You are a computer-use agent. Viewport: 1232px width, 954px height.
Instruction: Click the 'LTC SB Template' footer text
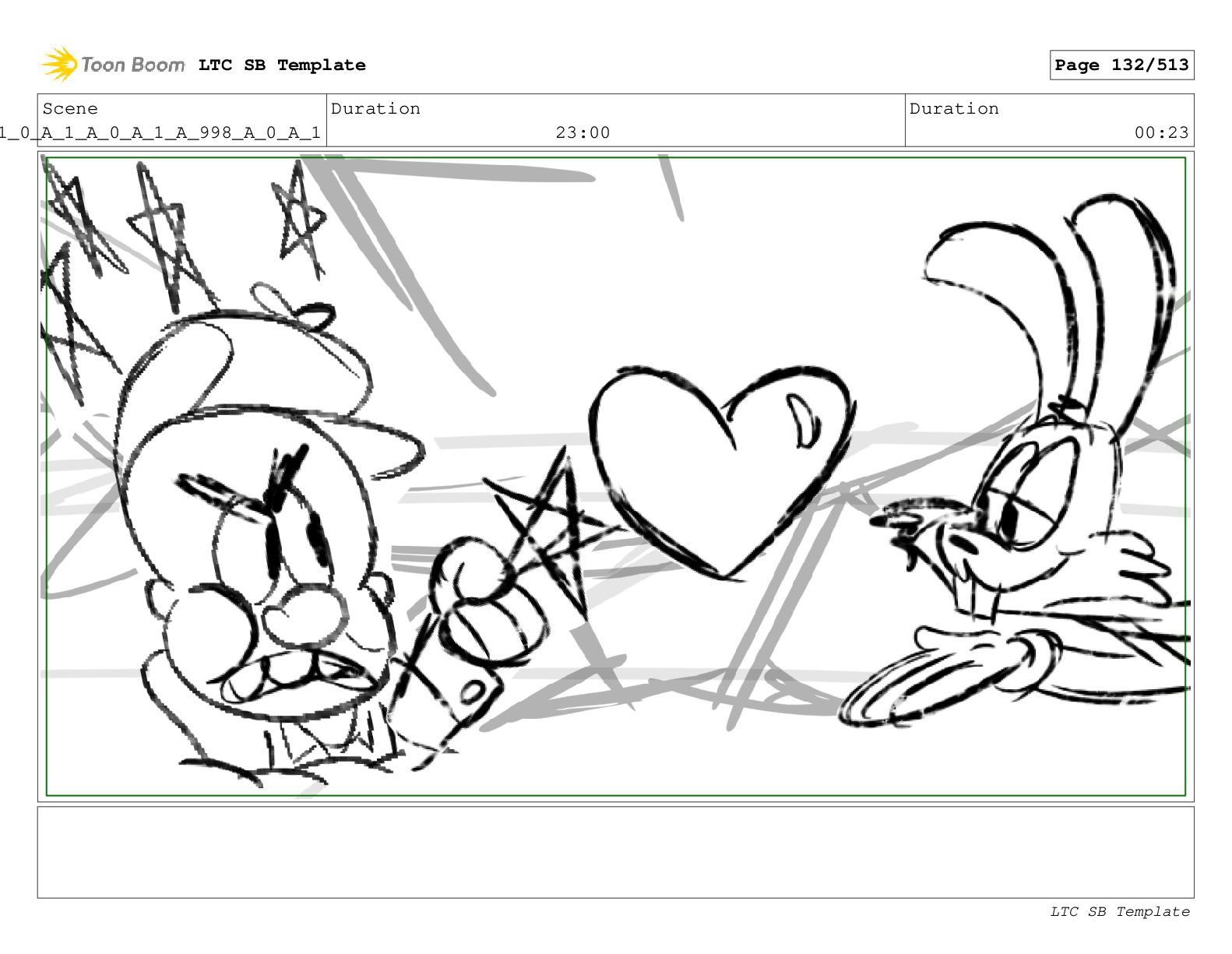point(1120,912)
